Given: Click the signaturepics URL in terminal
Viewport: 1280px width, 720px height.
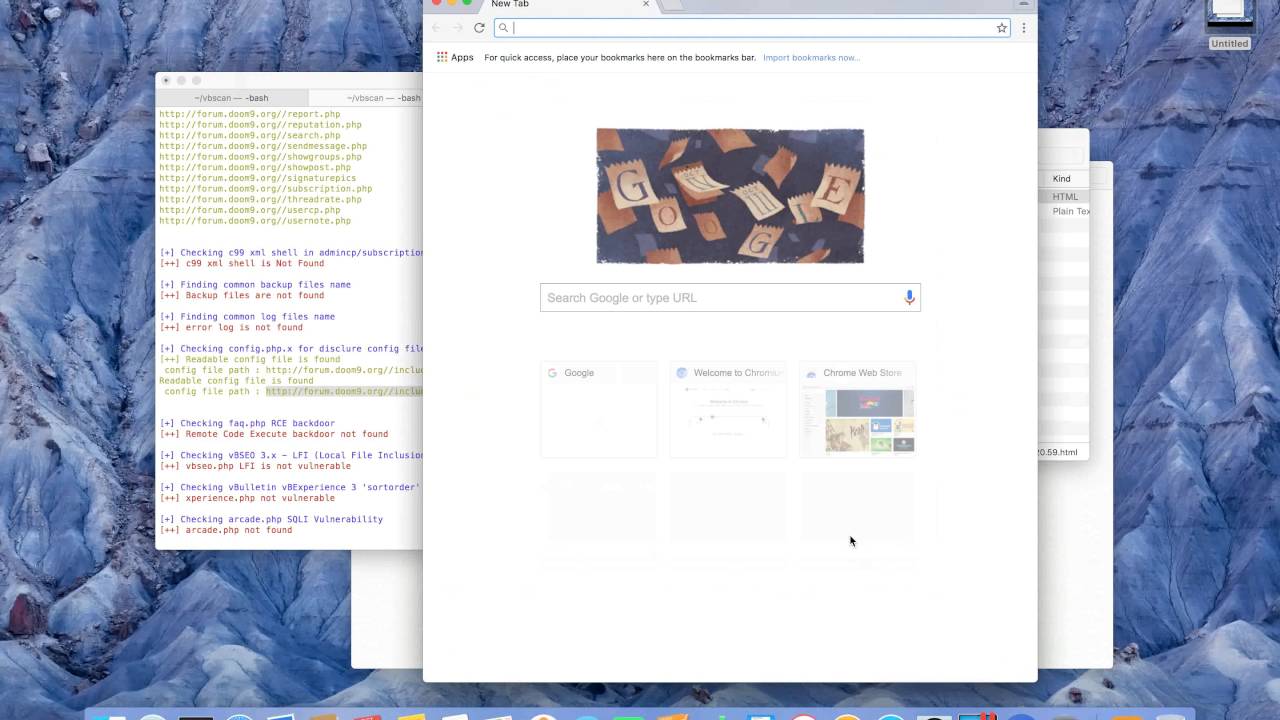Looking at the screenshot, I should (258, 178).
